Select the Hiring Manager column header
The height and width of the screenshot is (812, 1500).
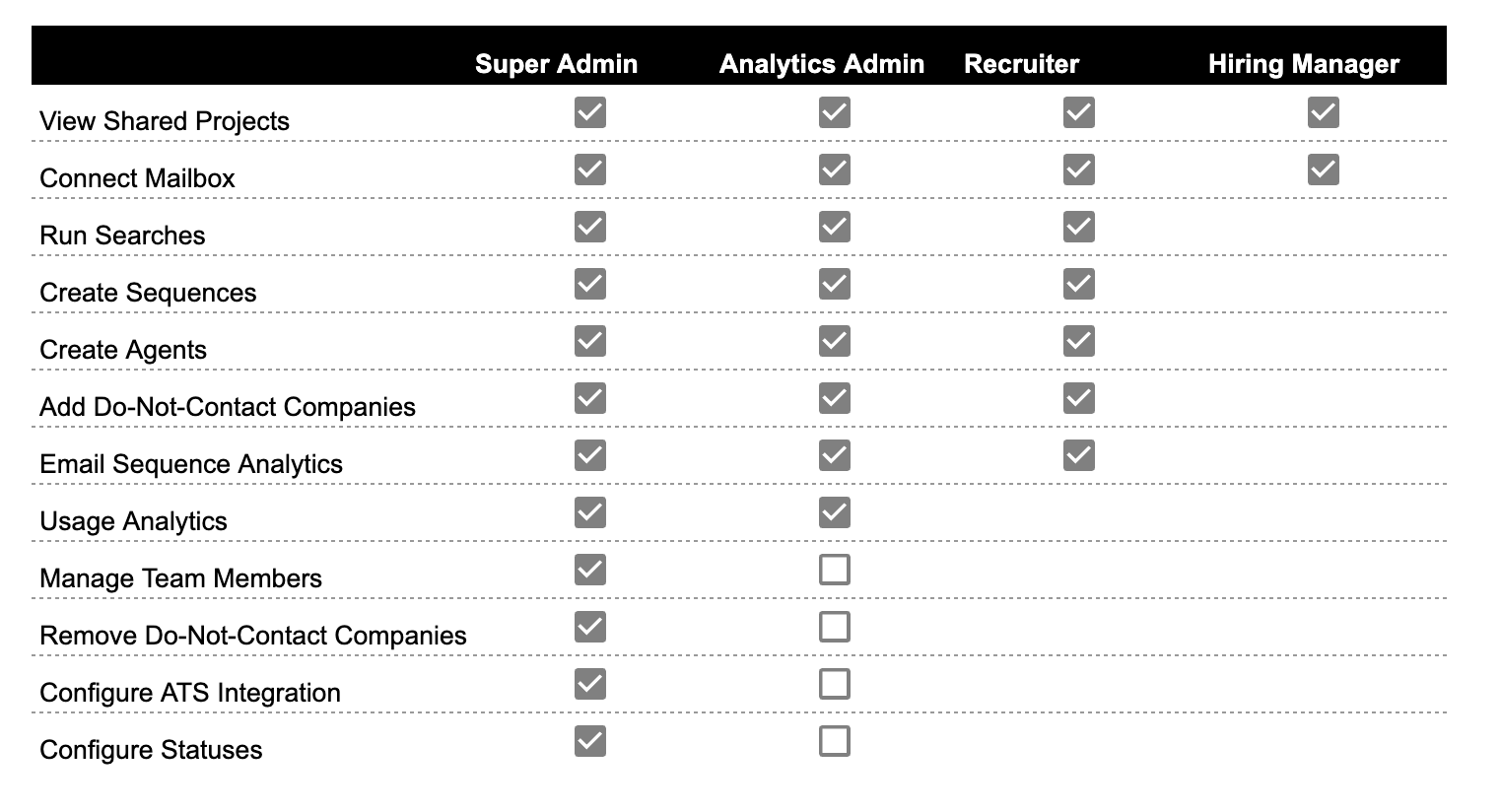[1303, 64]
